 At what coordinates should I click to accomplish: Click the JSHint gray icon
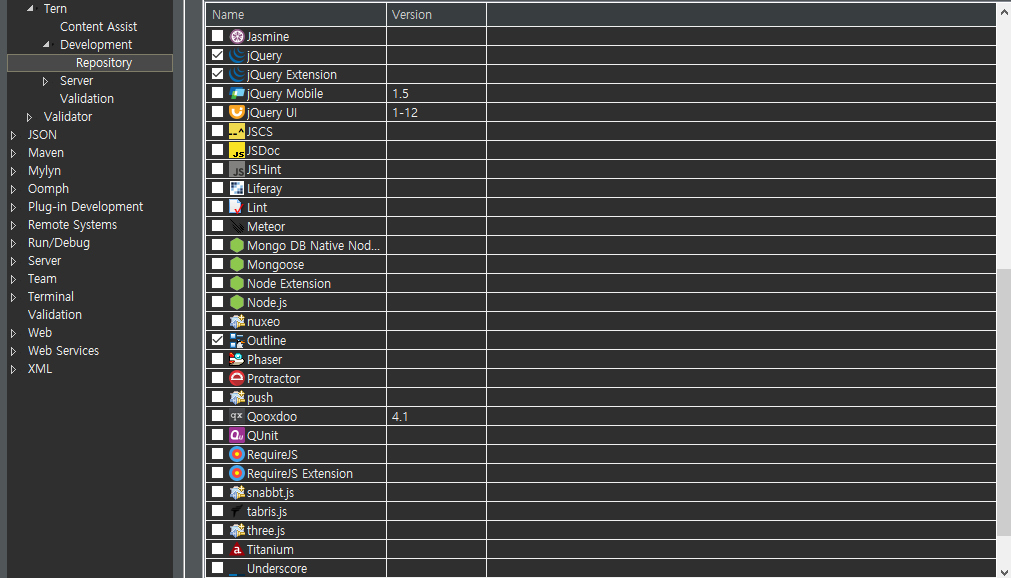[237, 170]
